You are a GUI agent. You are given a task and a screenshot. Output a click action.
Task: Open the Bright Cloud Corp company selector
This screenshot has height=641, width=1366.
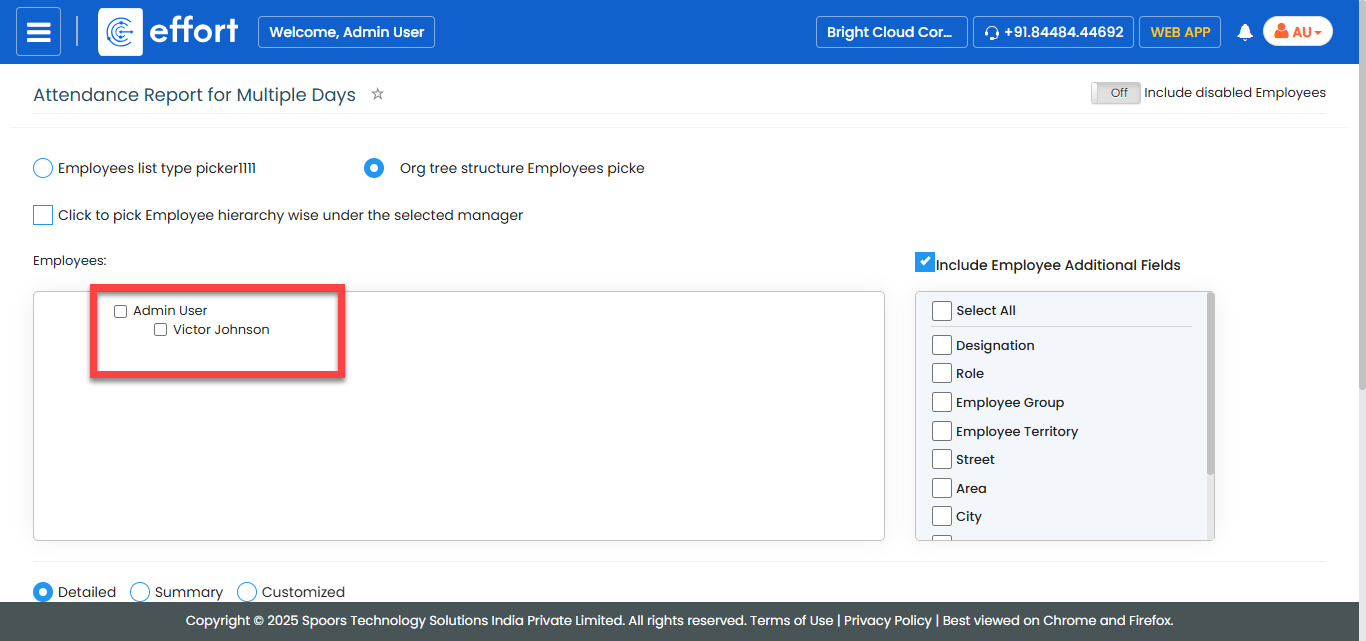point(891,32)
